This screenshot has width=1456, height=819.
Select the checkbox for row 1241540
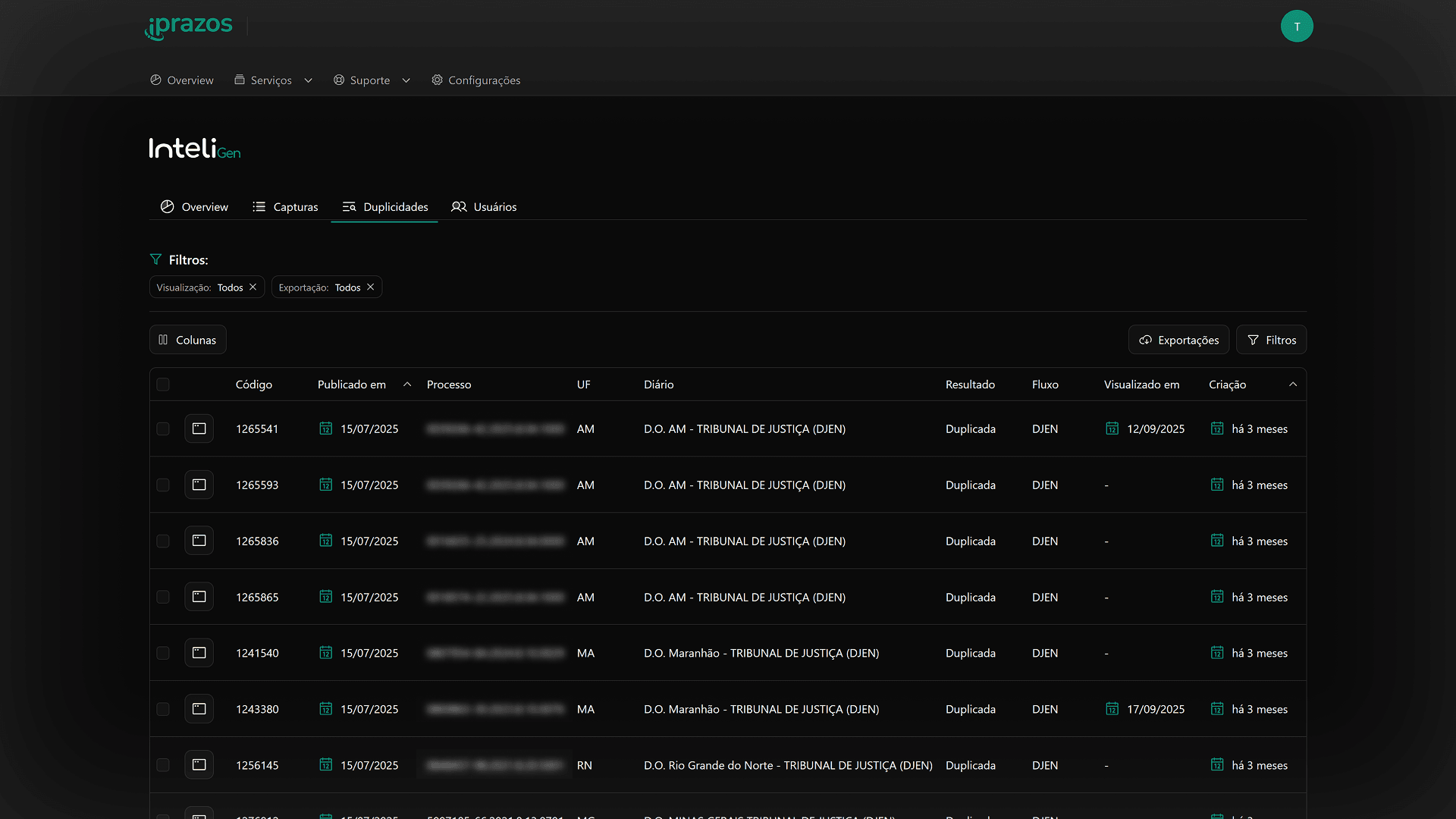(x=163, y=653)
